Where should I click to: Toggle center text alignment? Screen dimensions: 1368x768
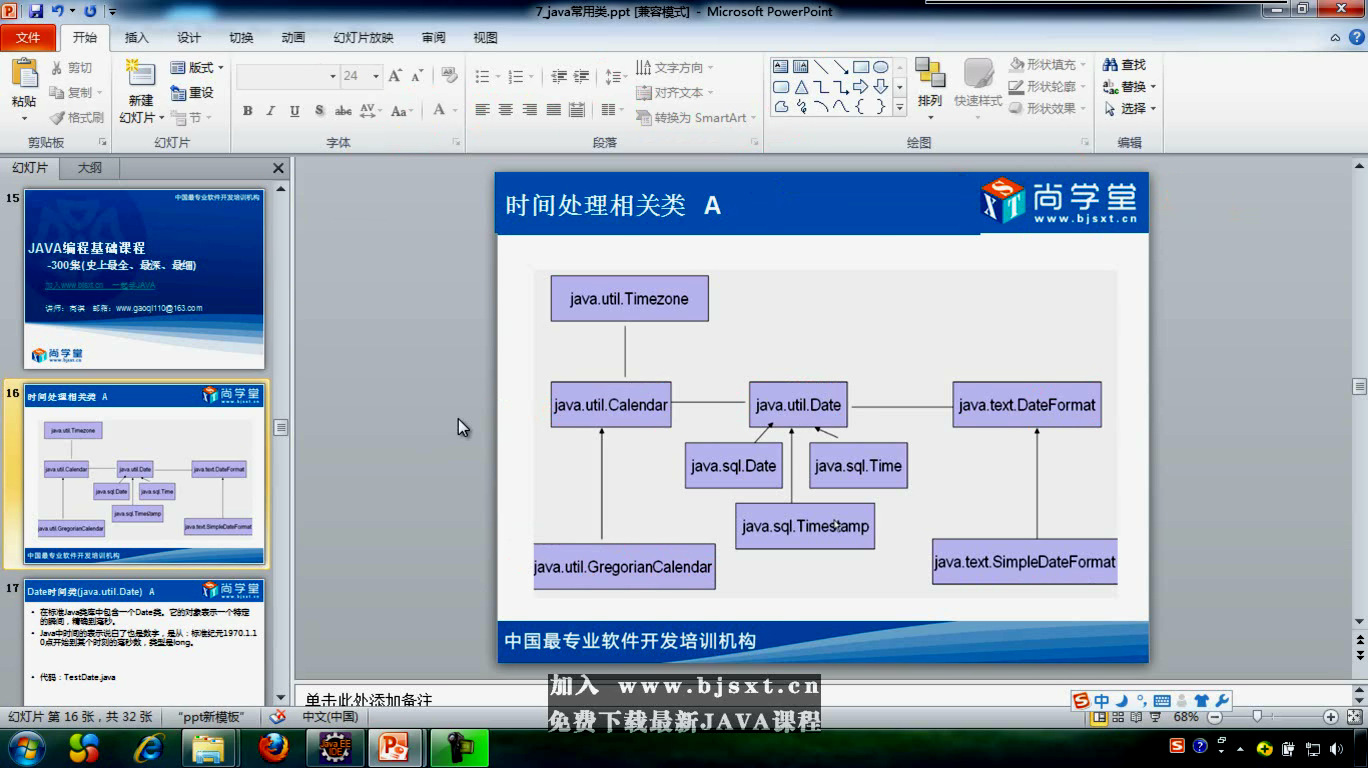tap(506, 110)
